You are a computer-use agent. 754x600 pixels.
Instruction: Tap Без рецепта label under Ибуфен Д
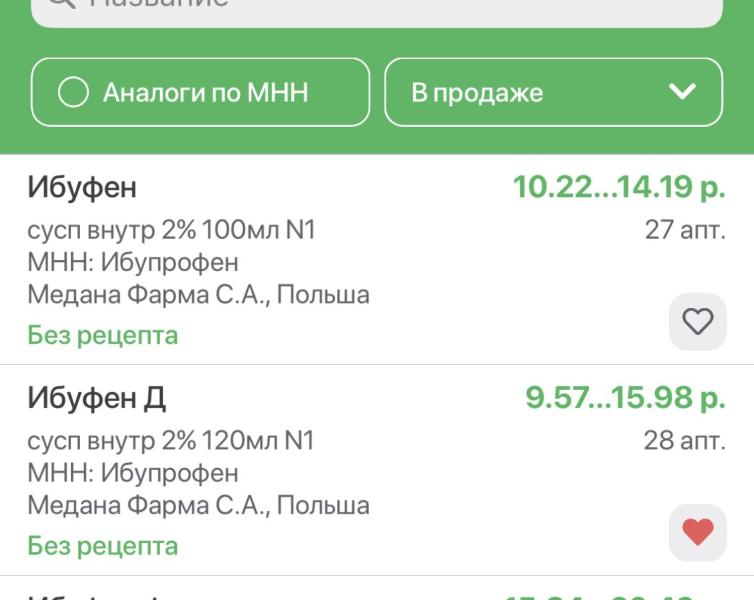pos(102,546)
